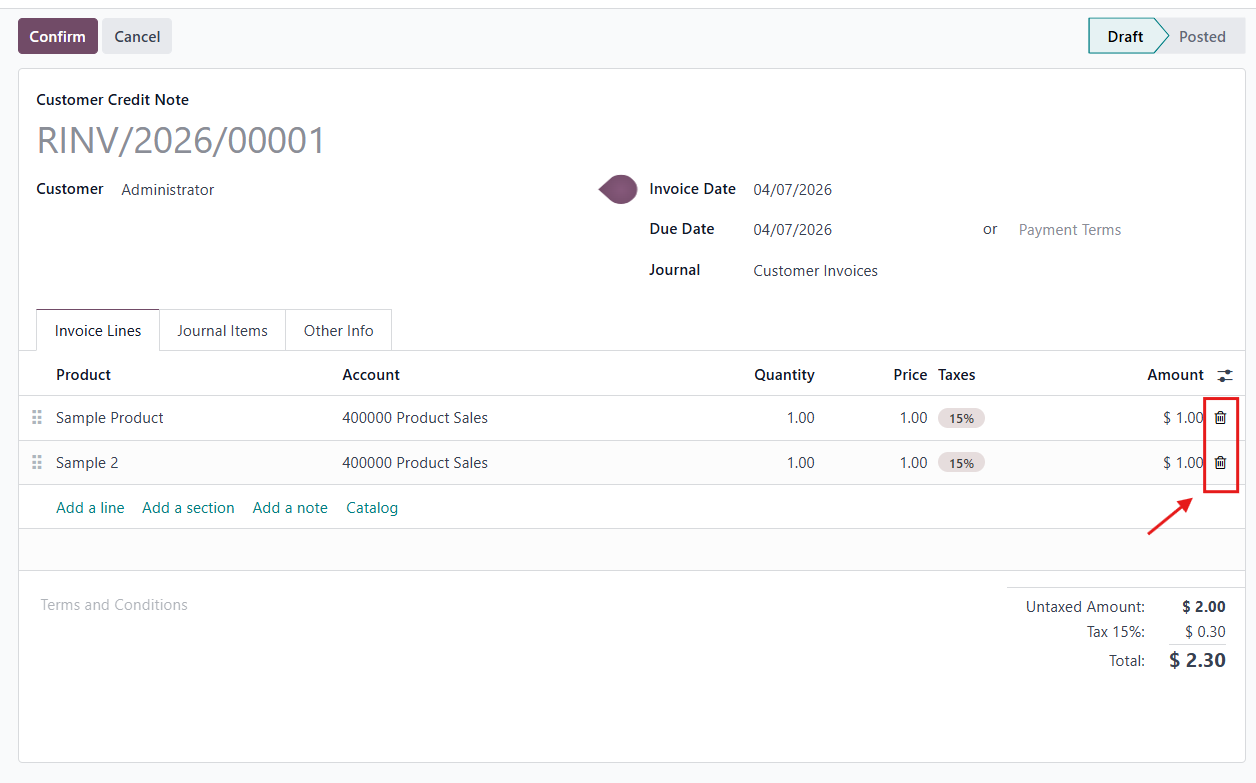The image size is (1256, 783).
Task: Switch to the Journal Items tab
Action: (x=222, y=331)
